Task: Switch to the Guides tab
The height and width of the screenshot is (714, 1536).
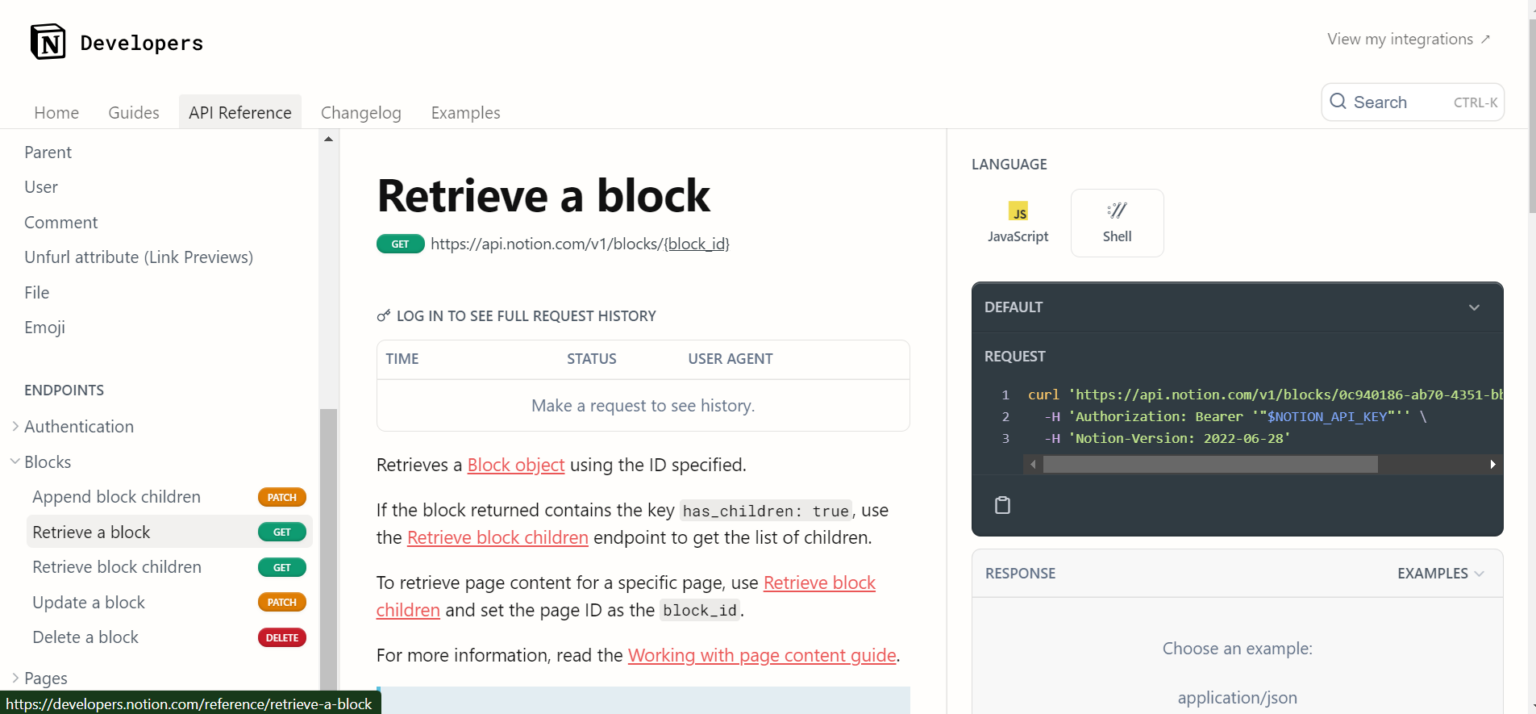Action: (x=134, y=113)
